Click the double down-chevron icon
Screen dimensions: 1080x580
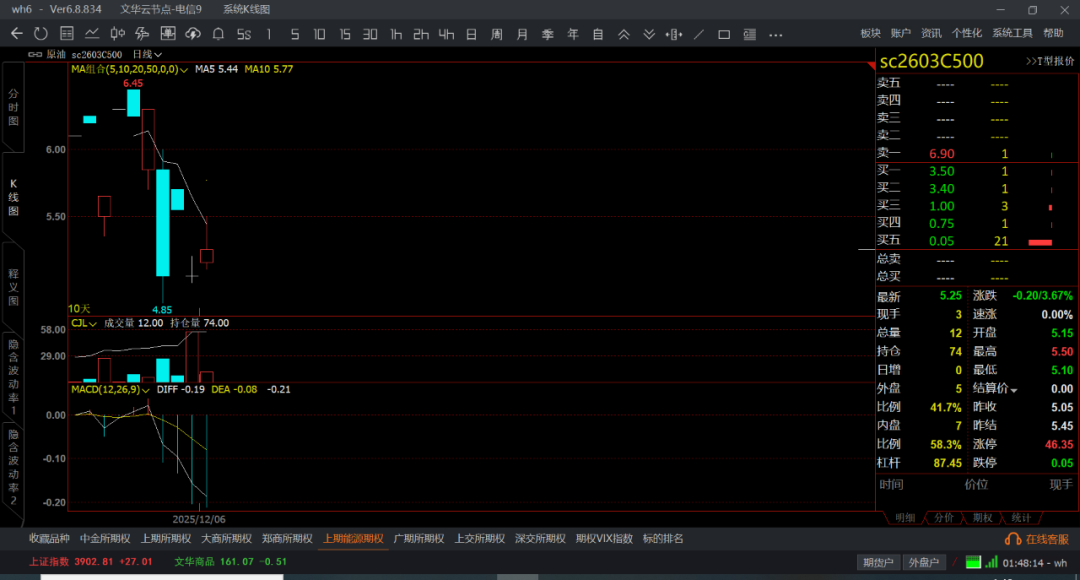tap(649, 34)
